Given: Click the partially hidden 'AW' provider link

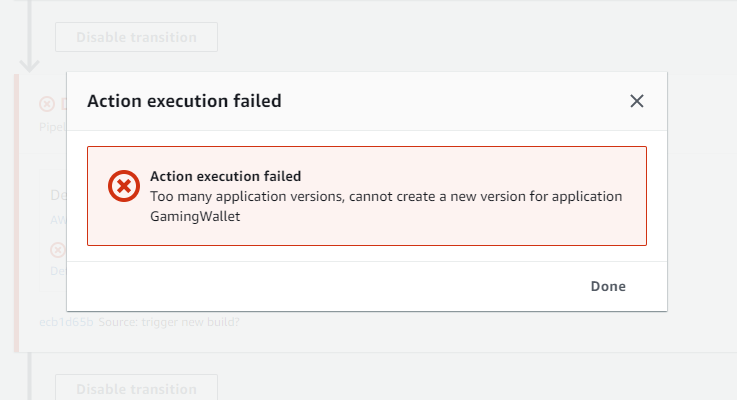Looking at the screenshot, I should pyautogui.click(x=58, y=220).
